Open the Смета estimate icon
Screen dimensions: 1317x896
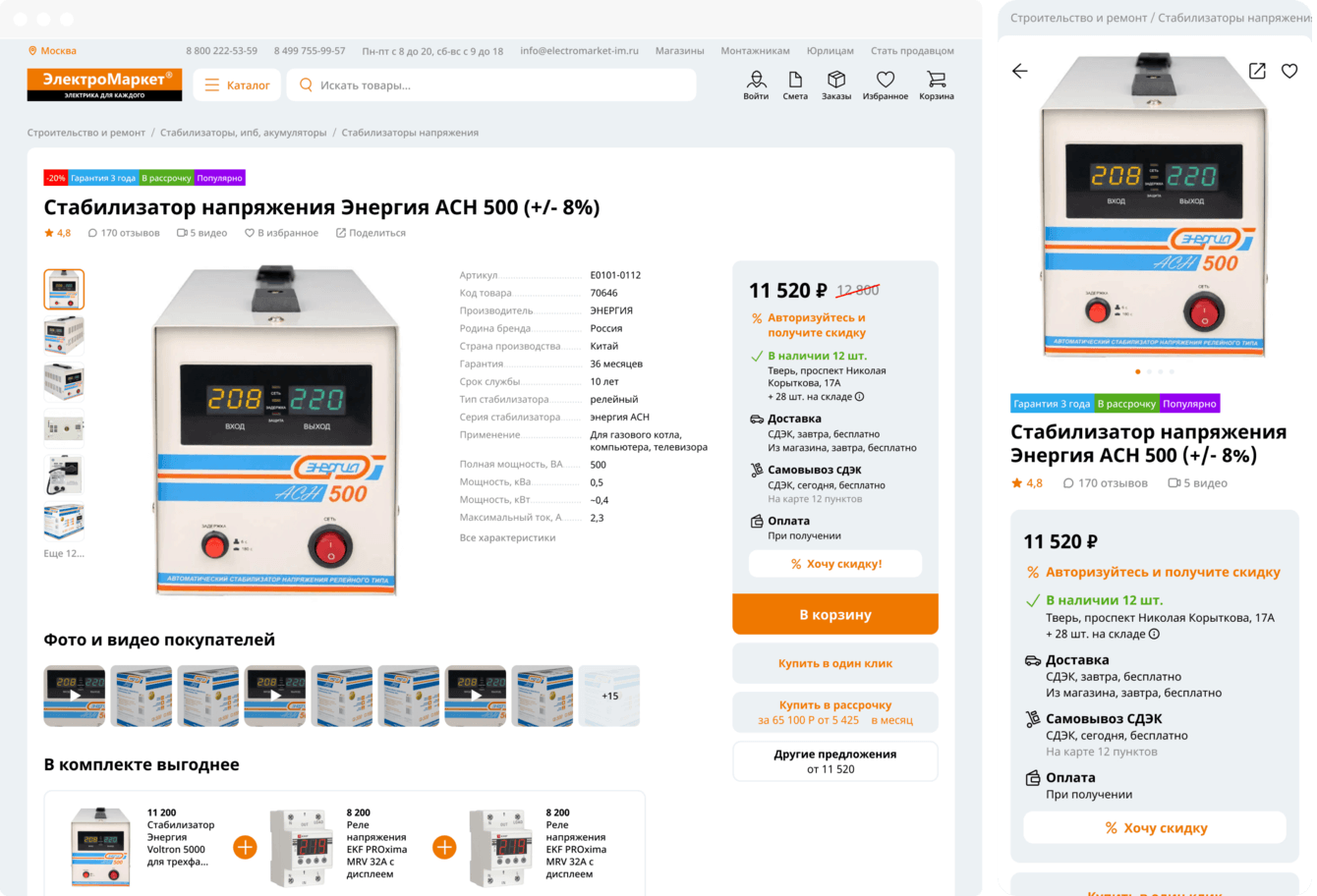pyautogui.click(x=795, y=84)
